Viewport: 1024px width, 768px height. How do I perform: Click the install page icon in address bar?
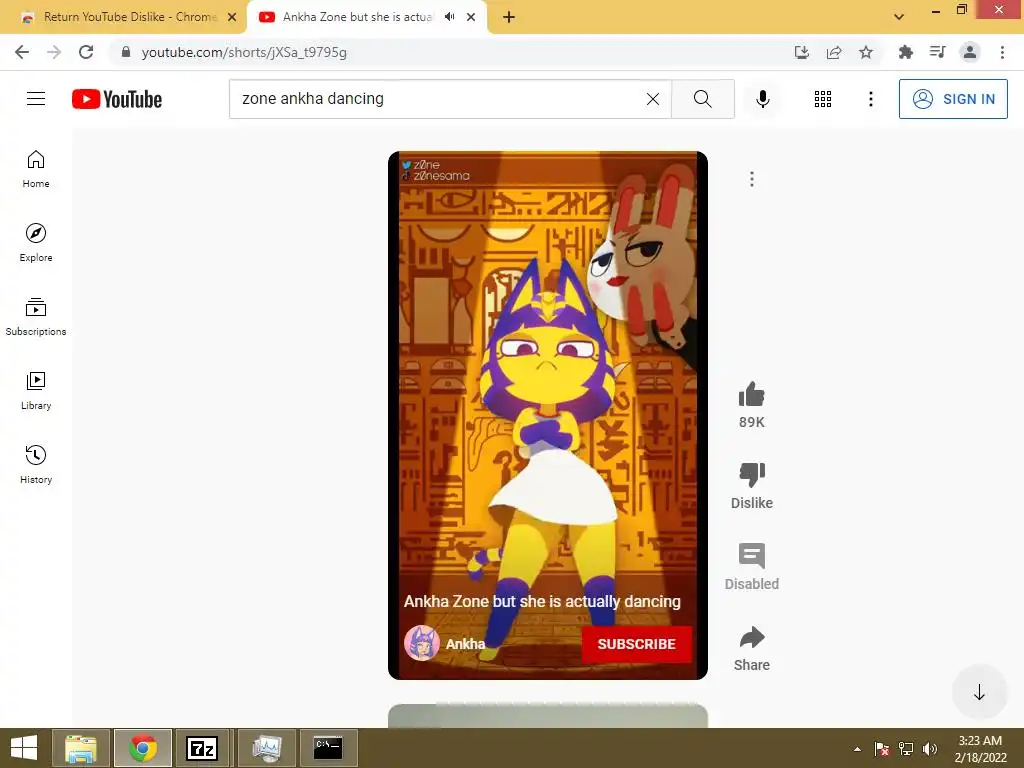point(801,52)
